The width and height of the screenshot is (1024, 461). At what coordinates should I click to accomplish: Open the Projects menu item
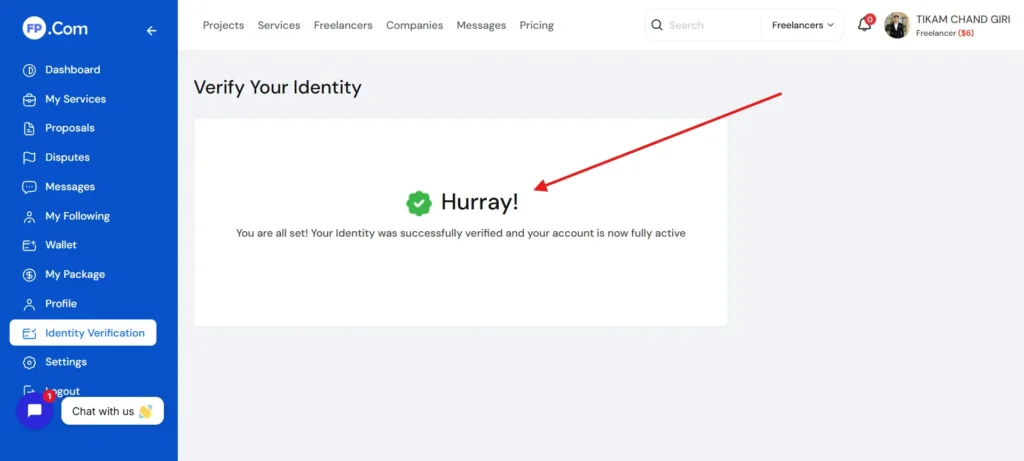point(223,25)
